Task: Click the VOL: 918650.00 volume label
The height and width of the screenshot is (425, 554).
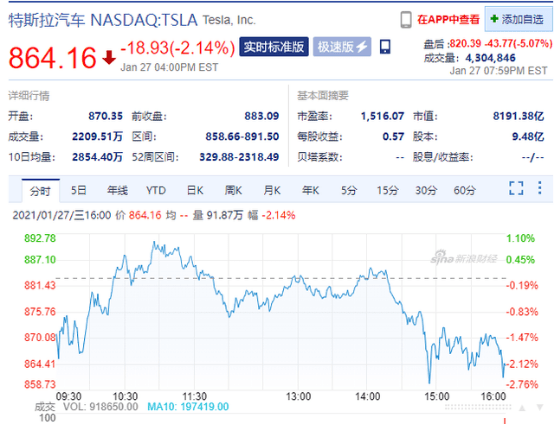Action: click(100, 407)
